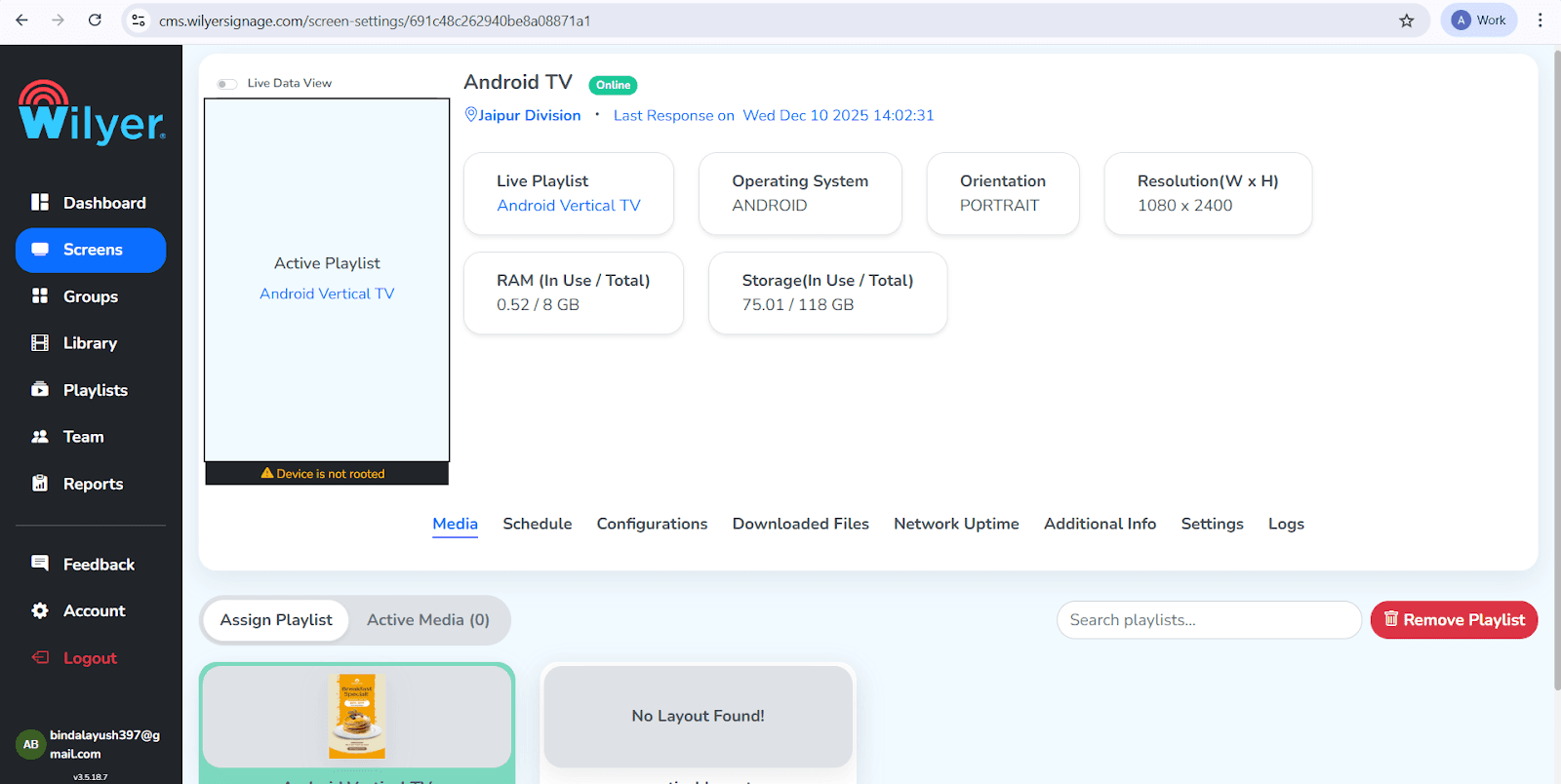Click the Storage value 75.01 / 118 GB
Viewport: 1561px width, 784px height.
tap(798, 304)
